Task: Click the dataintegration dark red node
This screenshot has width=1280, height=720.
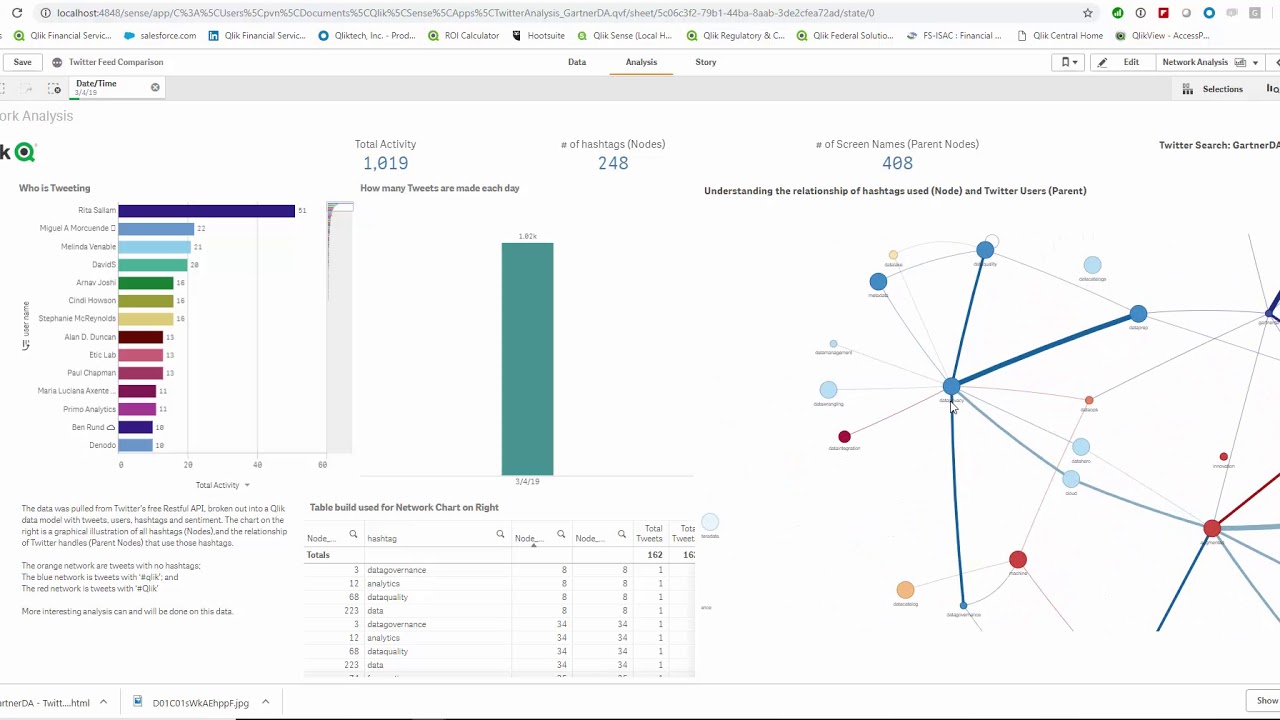Action: (844, 436)
